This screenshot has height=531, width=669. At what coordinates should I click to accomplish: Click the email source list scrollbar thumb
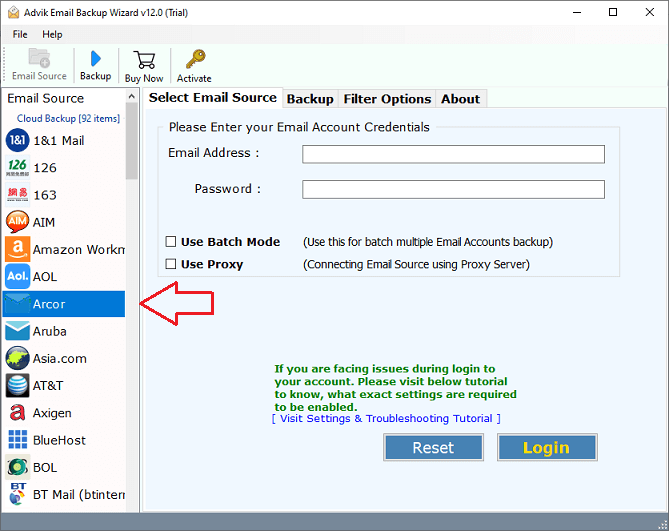[132, 142]
